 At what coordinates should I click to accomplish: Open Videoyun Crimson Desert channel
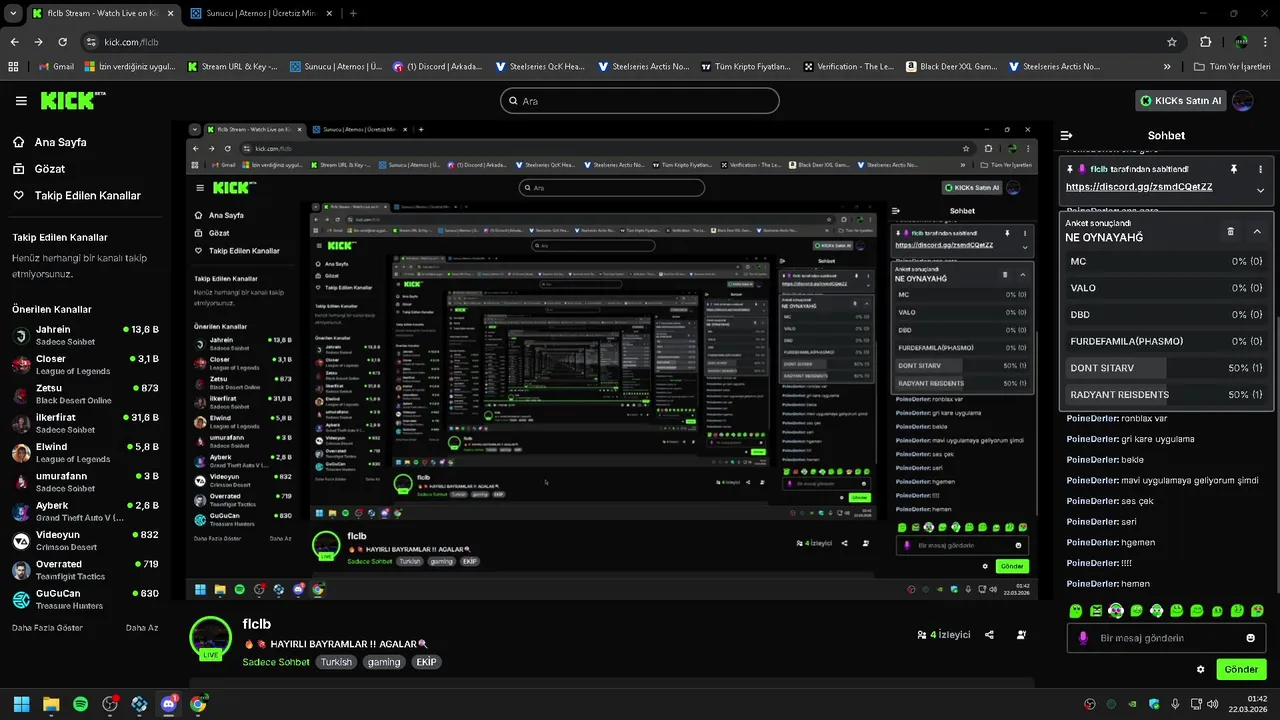[x=85, y=540]
